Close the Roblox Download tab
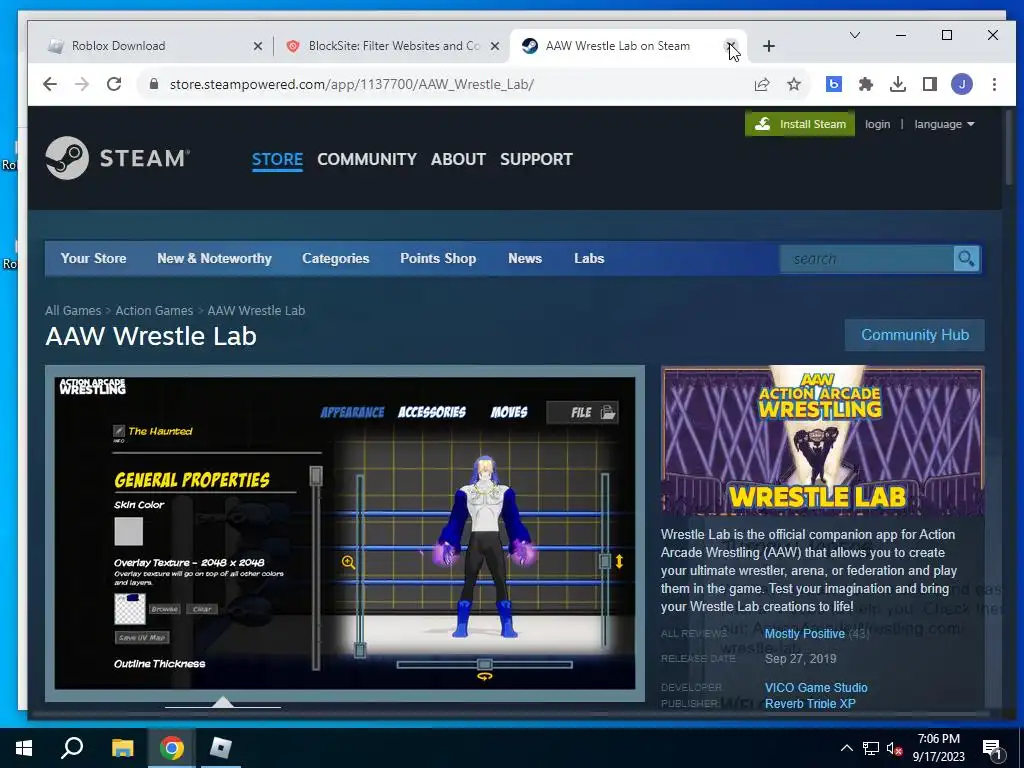The height and width of the screenshot is (768, 1024). [x=258, y=46]
